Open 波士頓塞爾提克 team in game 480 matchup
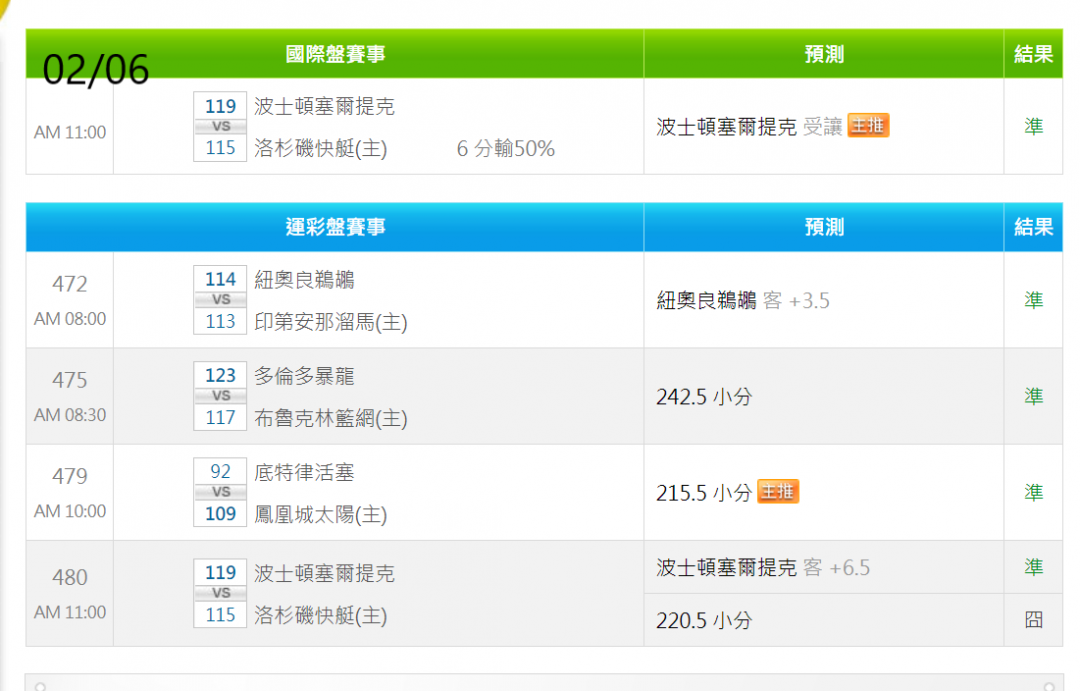Viewport: 1080px width, 691px height. click(324, 573)
